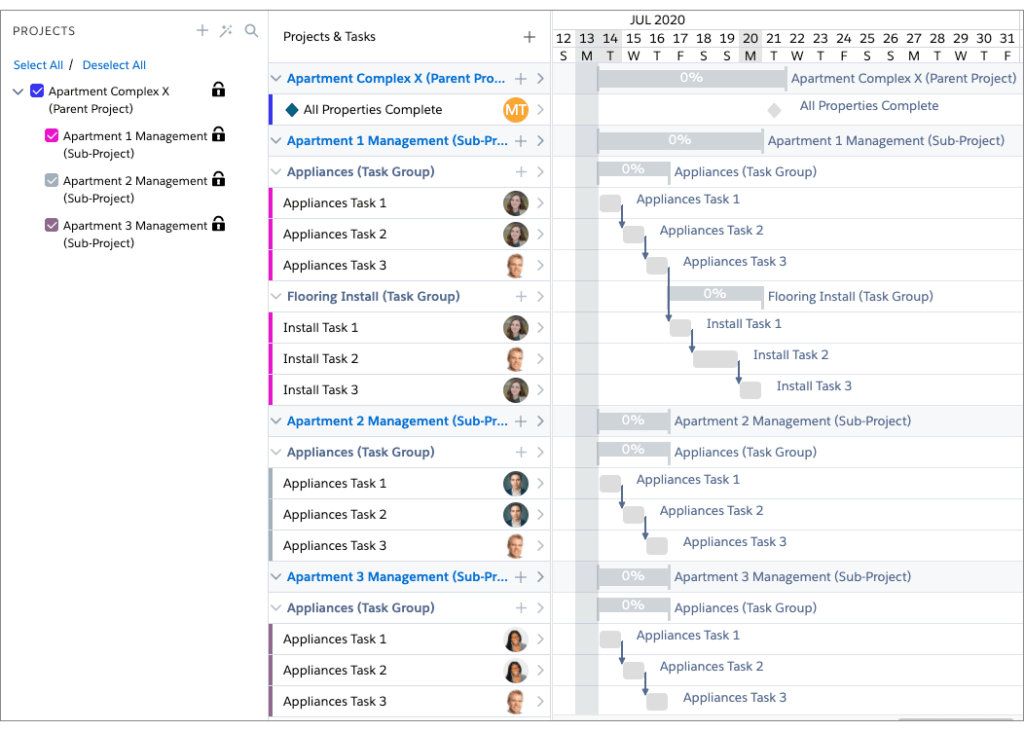Screen dimensions: 1024x731
Task: Click the Deselect All link
Action: (114, 65)
